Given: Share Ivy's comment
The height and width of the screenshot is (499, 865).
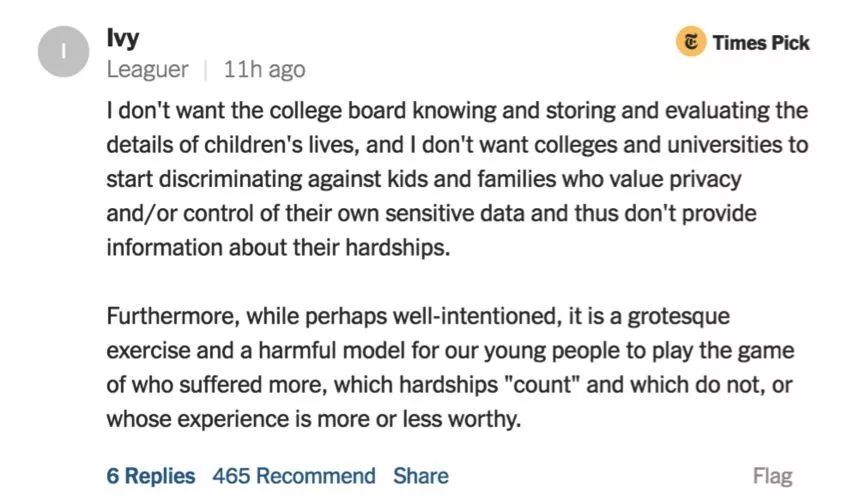Looking at the screenshot, I should coord(420,476).
